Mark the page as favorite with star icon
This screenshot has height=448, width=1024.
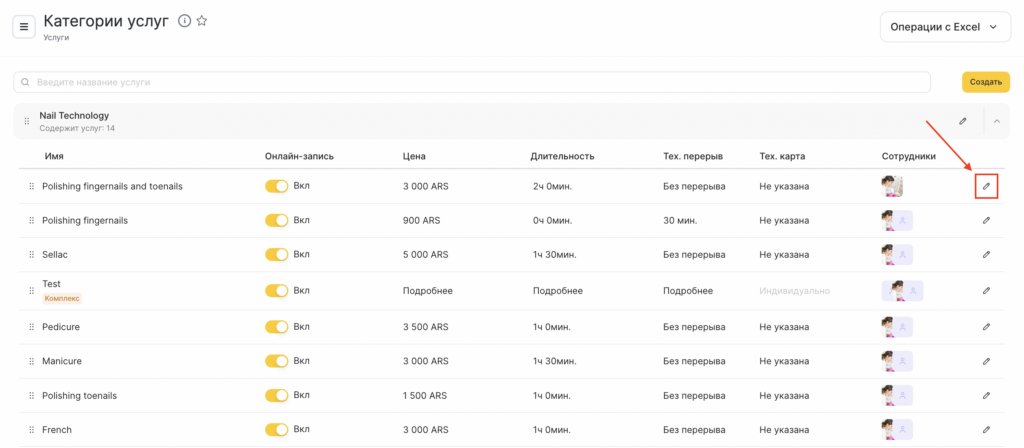pyautogui.click(x=202, y=21)
